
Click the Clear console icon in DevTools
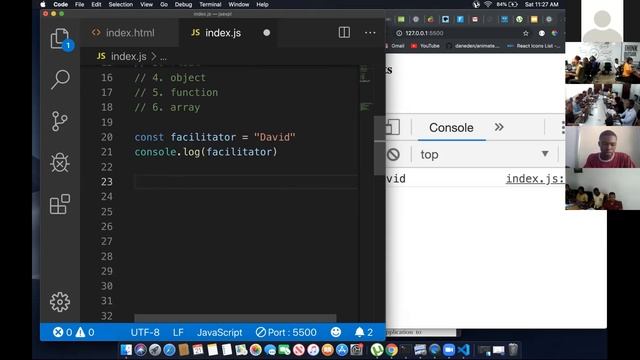tap(393, 154)
